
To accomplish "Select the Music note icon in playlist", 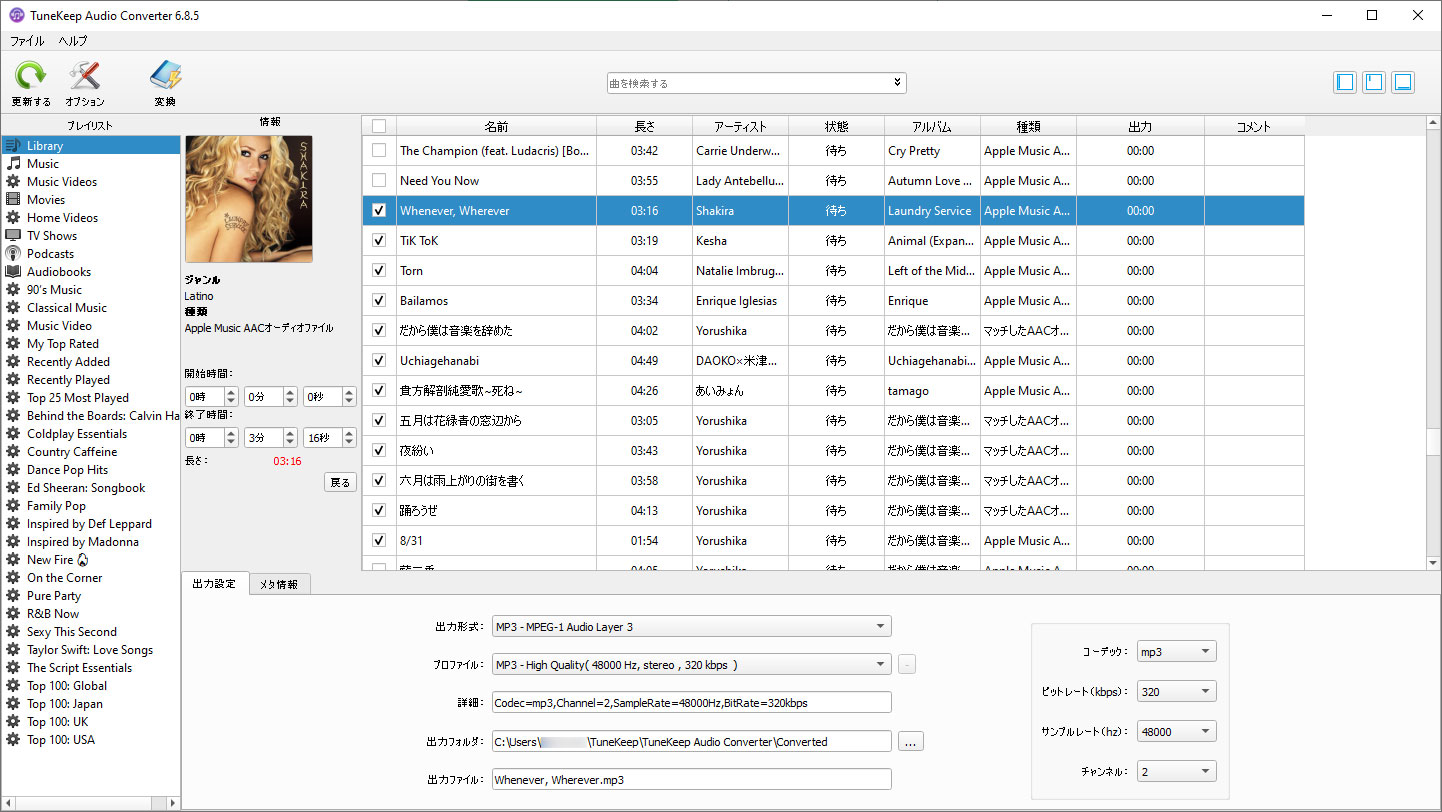I will (13, 164).
